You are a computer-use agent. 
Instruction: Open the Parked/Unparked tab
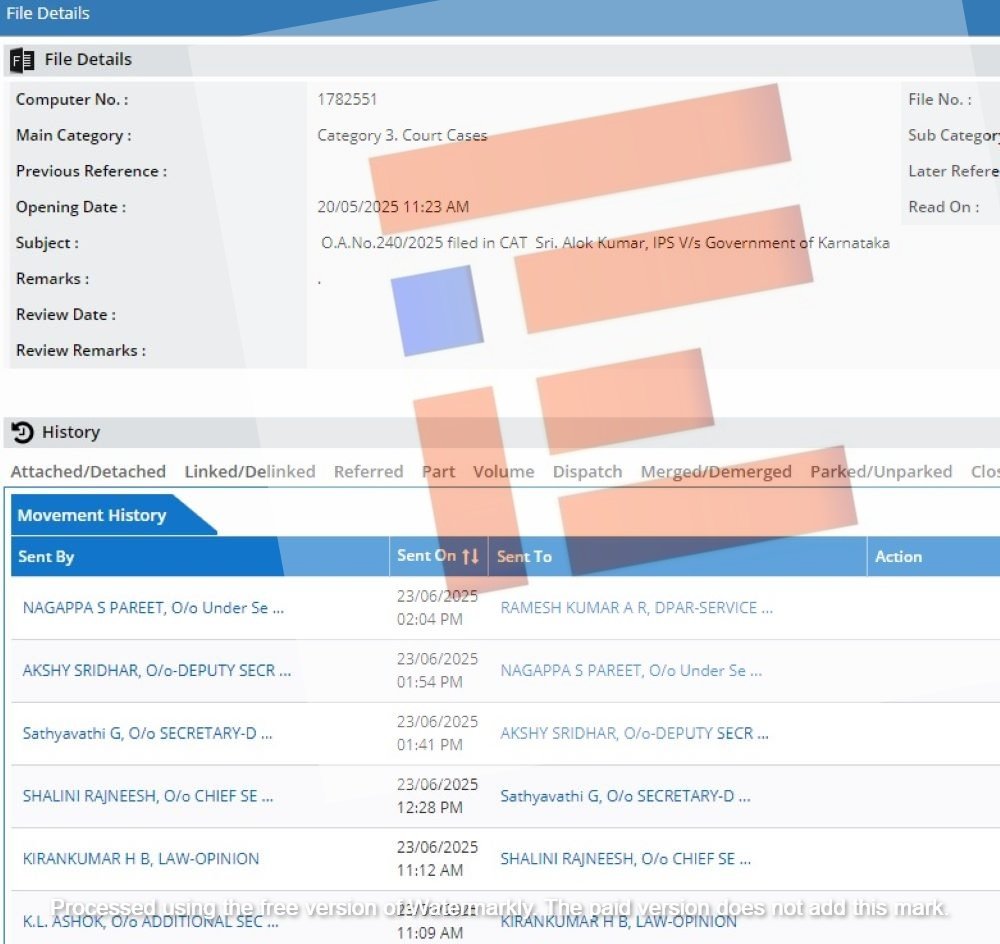(x=880, y=472)
